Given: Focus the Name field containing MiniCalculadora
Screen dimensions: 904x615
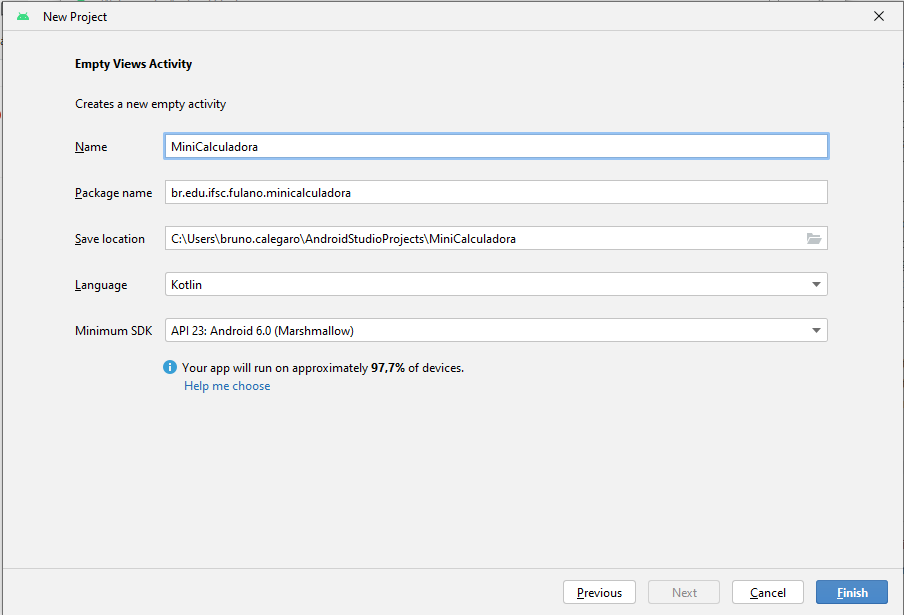Looking at the screenshot, I should tap(496, 146).
